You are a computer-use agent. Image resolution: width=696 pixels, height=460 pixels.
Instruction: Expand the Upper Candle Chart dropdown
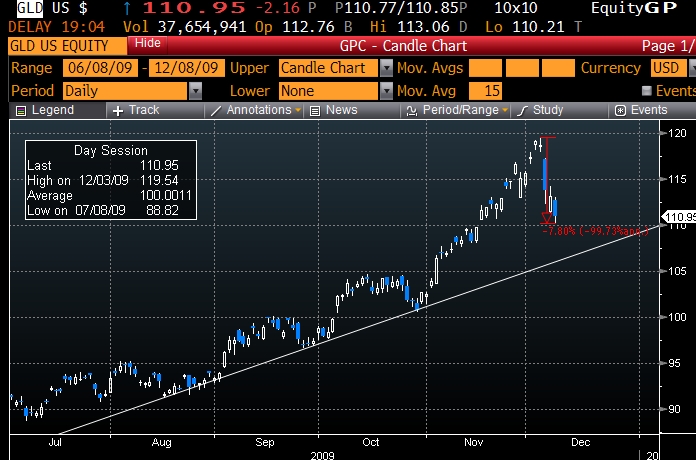[386, 68]
